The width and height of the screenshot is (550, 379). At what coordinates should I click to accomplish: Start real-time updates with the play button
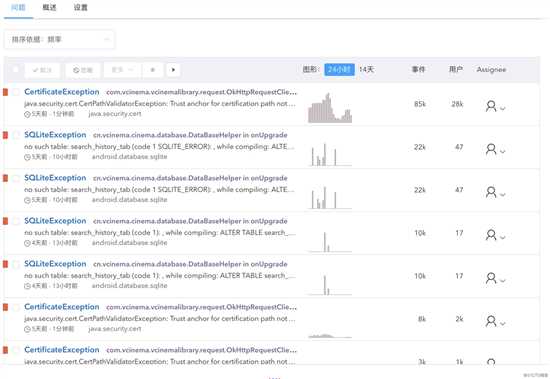tap(173, 70)
